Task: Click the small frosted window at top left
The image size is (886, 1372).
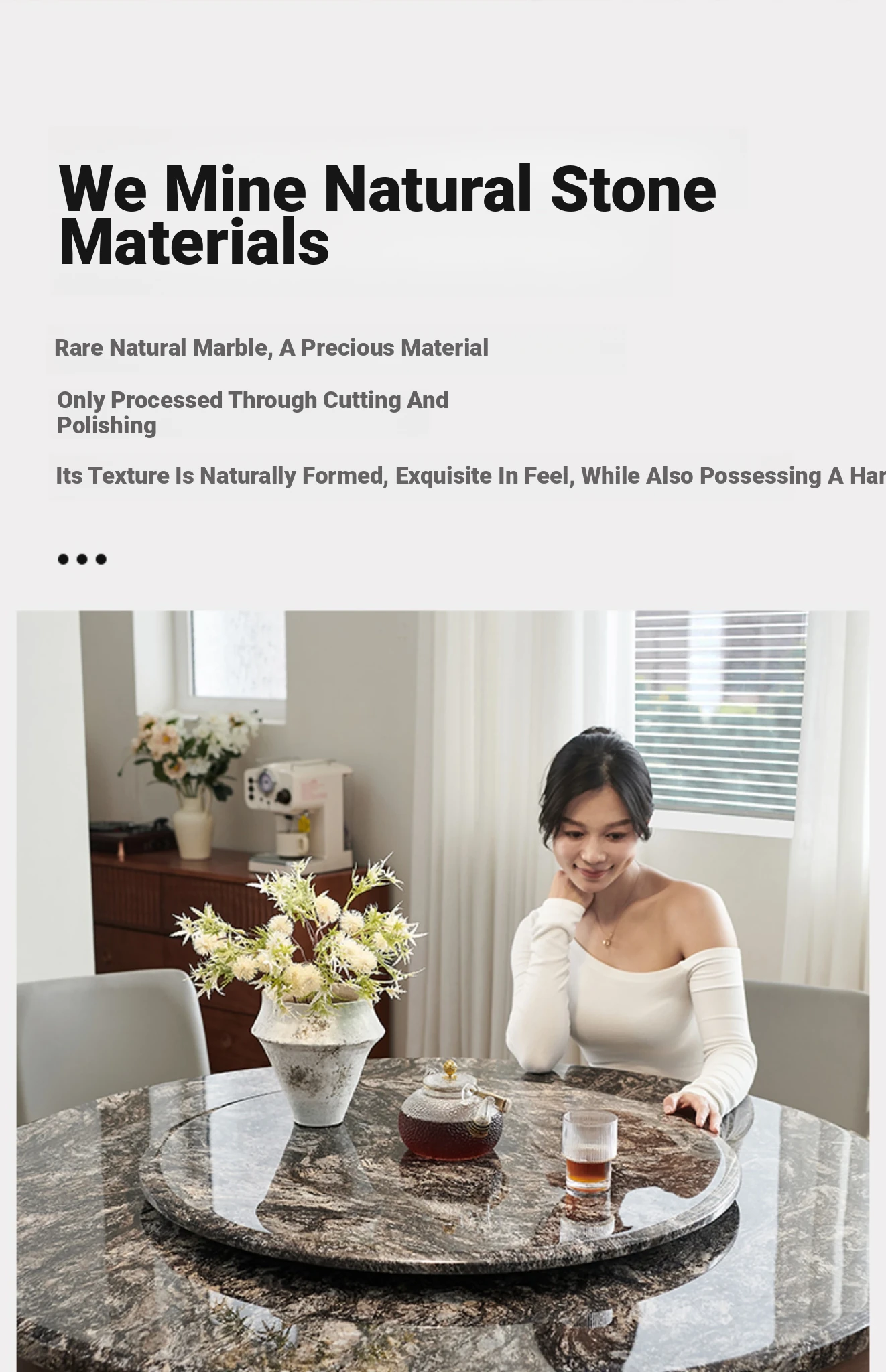Action: [x=237, y=657]
